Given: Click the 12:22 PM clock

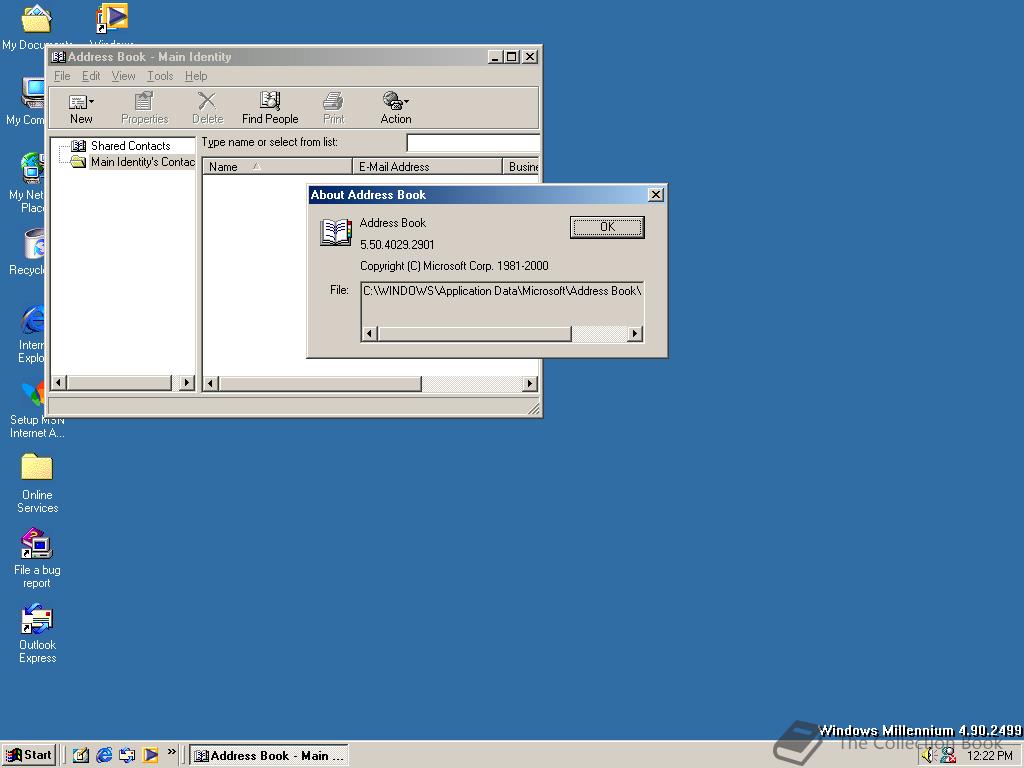Looking at the screenshot, I should click(989, 756).
